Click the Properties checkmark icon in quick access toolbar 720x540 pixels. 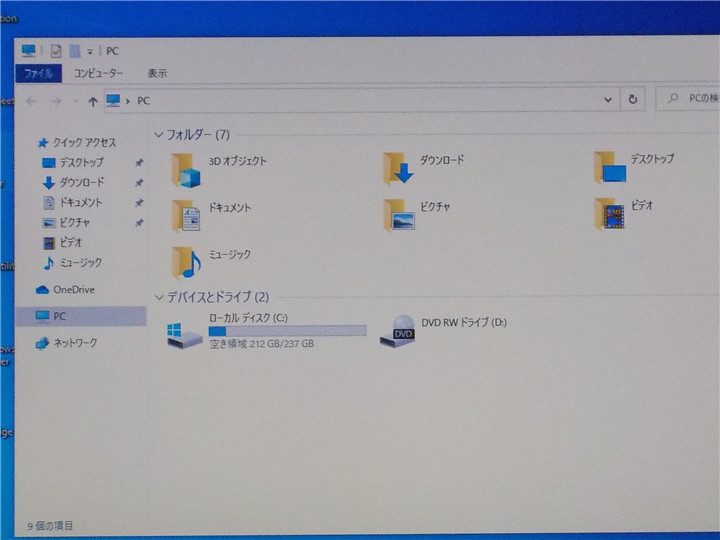pos(56,51)
